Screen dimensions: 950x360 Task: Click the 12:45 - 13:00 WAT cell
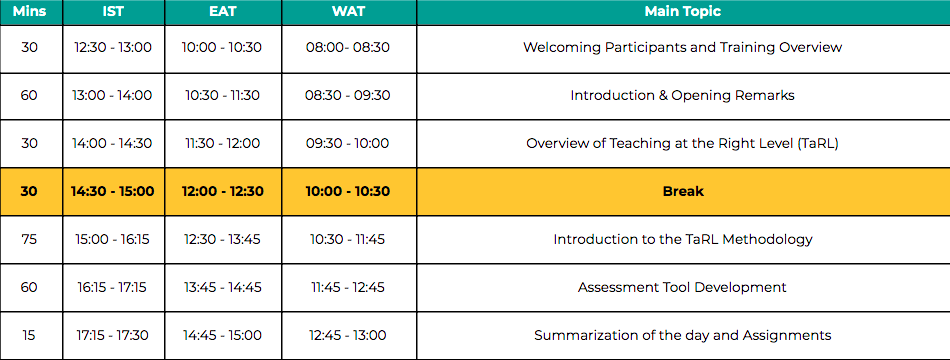[349, 336]
